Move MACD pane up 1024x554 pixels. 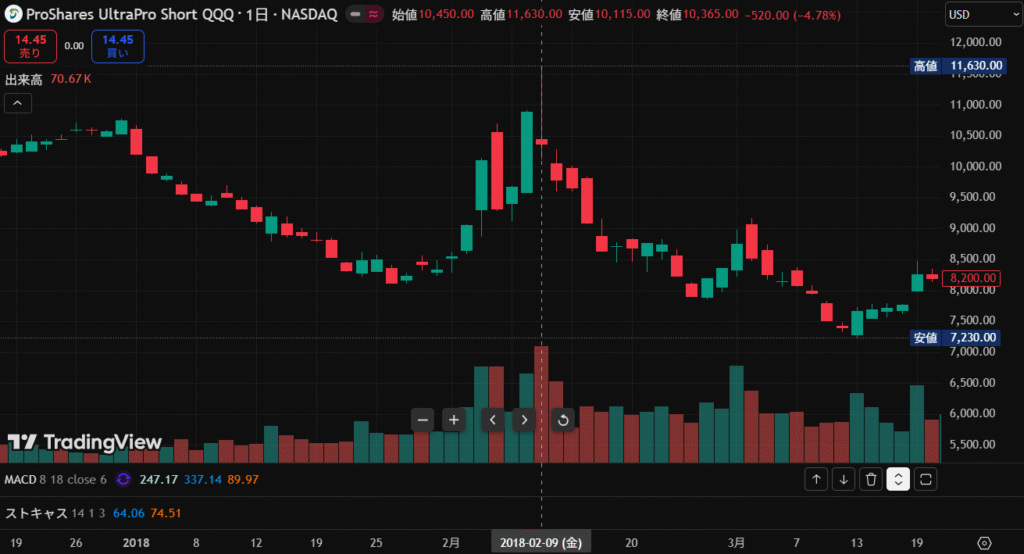pyautogui.click(x=817, y=480)
